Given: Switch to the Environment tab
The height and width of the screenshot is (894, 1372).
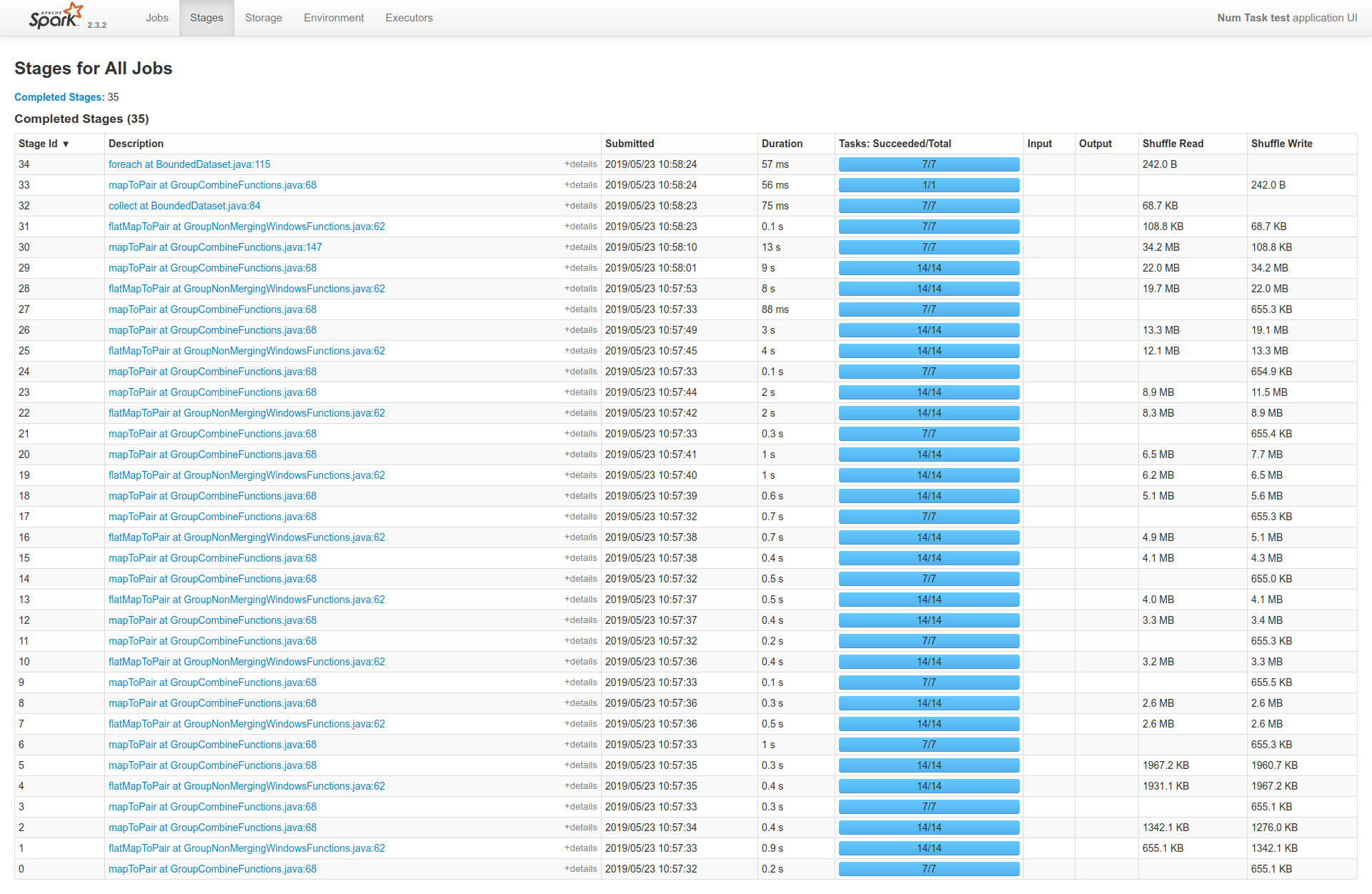Looking at the screenshot, I should click(334, 18).
